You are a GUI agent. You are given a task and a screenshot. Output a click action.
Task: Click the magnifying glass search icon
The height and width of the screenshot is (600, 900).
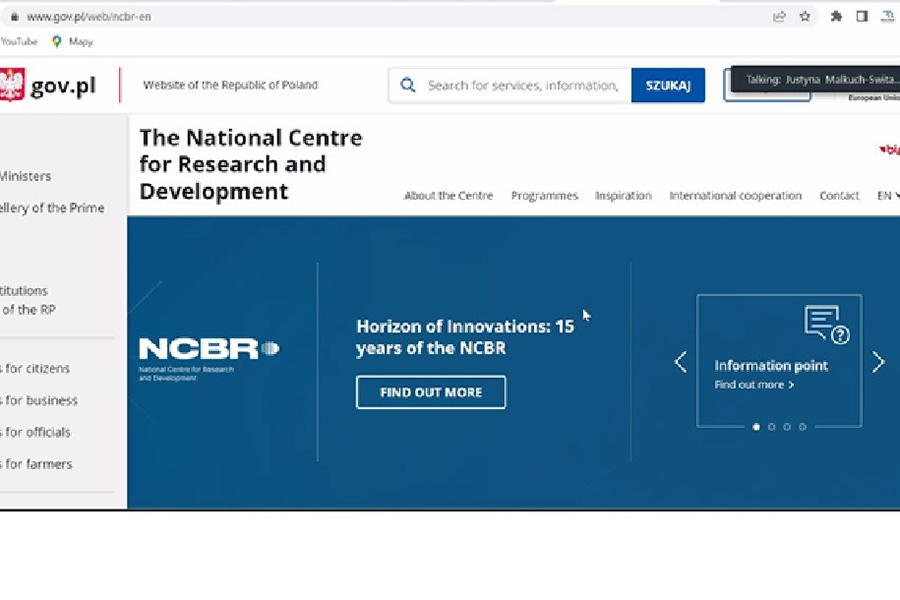click(x=408, y=85)
